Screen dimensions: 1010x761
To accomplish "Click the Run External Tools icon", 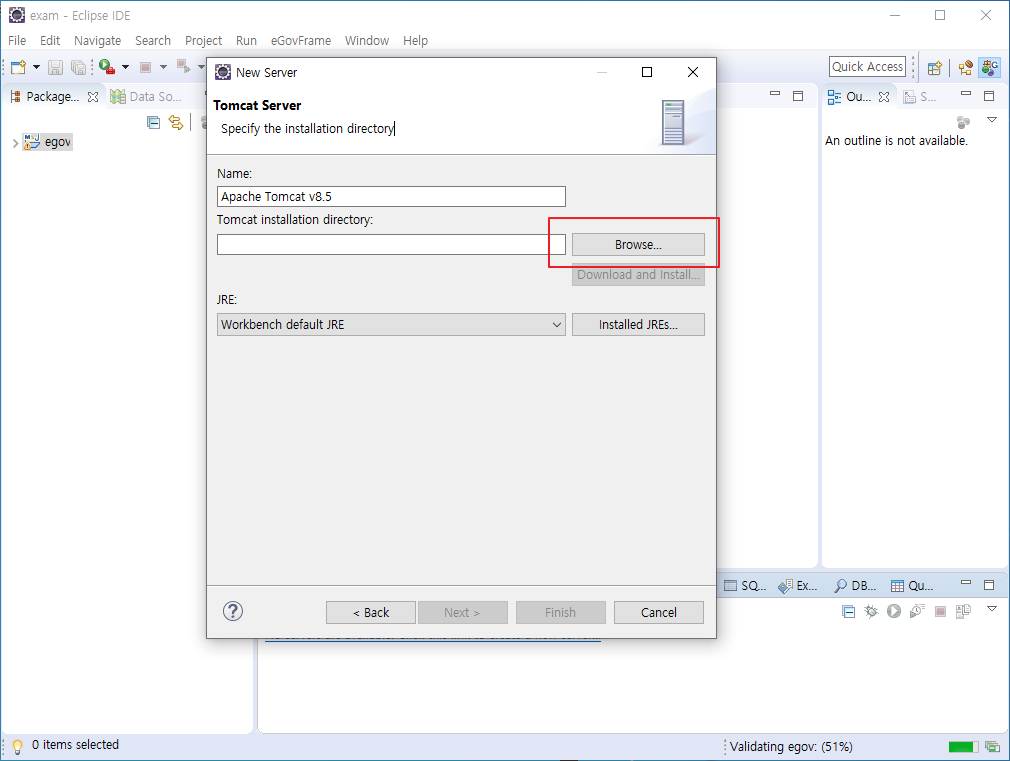I will (x=107, y=67).
